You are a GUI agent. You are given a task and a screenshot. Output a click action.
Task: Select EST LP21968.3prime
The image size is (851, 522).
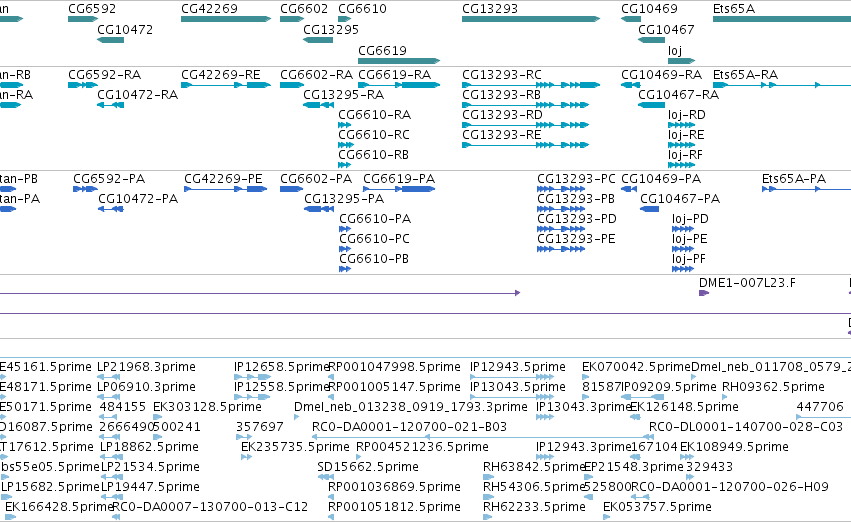coord(145,367)
